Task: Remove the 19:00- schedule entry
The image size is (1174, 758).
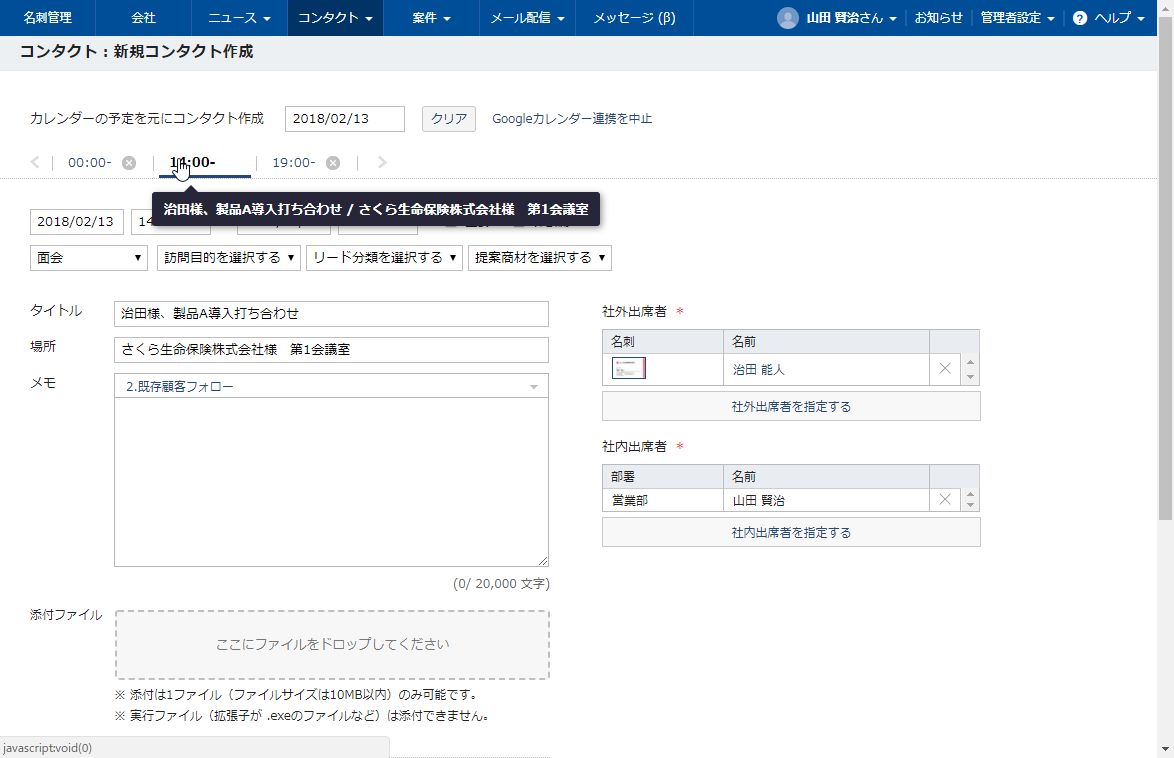Action: coord(333,163)
